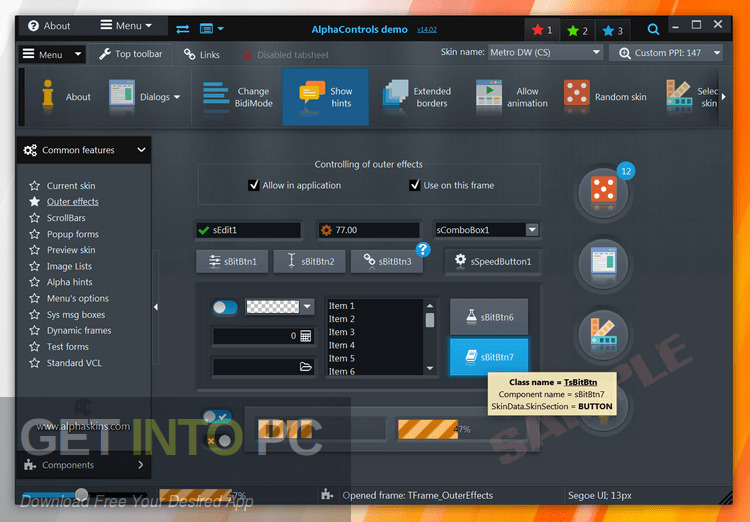Click the Random skin dice icon
The image size is (750, 522).
pyautogui.click(x=576, y=93)
